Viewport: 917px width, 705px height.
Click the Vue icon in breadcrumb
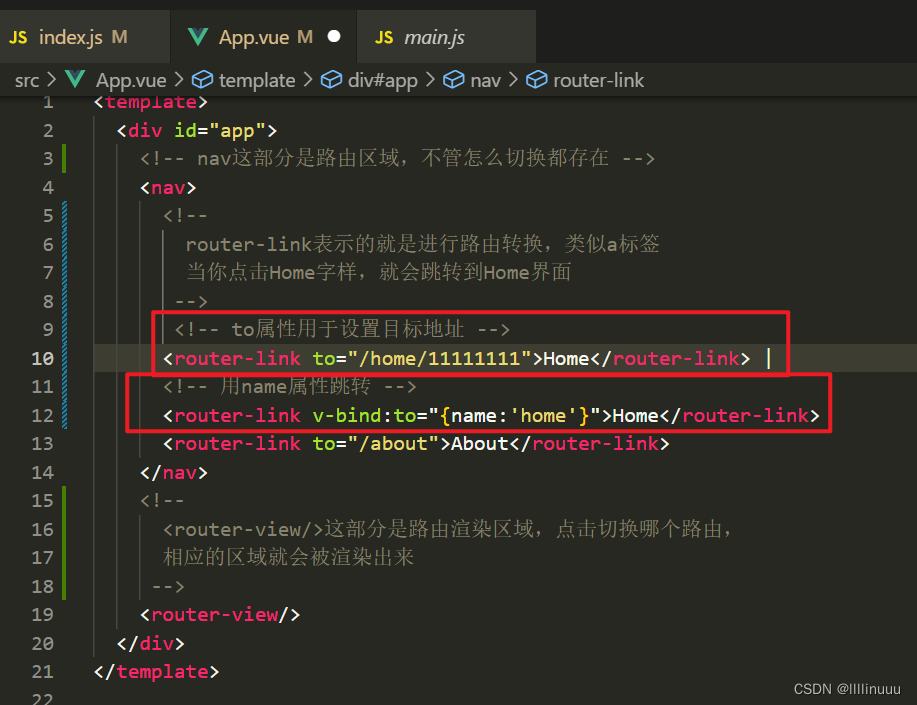coord(75,79)
